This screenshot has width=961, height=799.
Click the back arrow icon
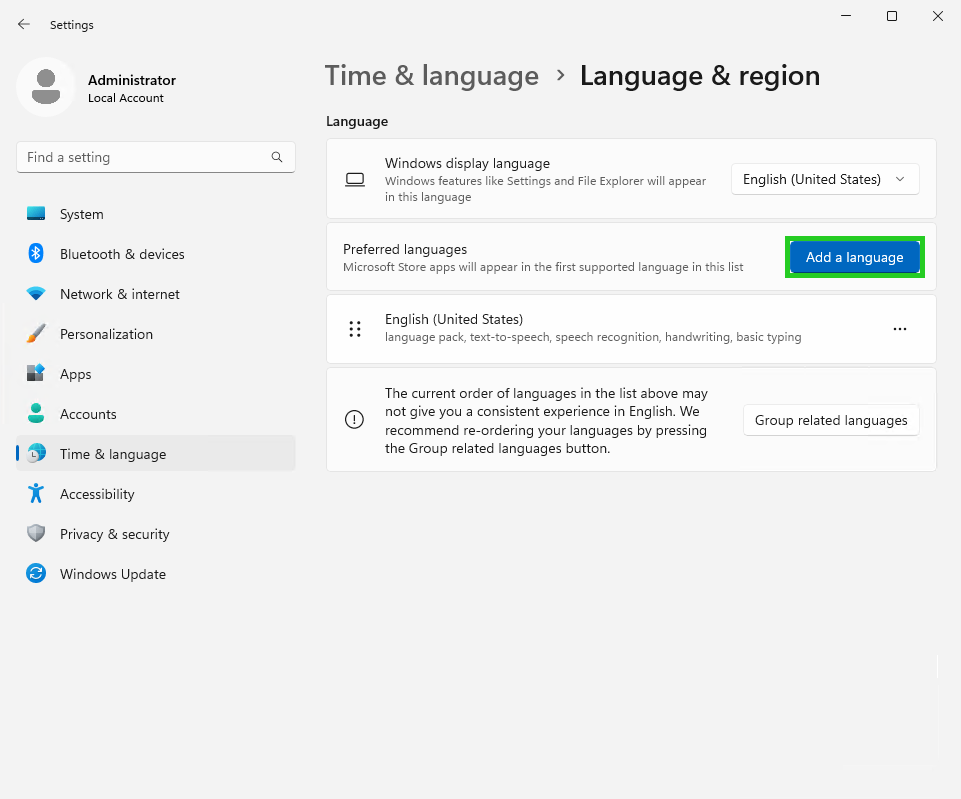click(x=23, y=24)
